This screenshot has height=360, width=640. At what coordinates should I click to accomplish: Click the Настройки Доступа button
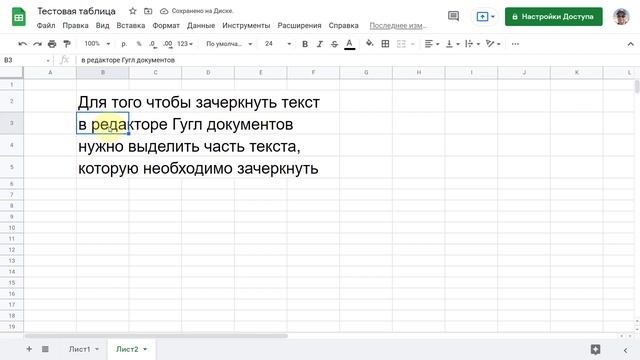coord(553,17)
